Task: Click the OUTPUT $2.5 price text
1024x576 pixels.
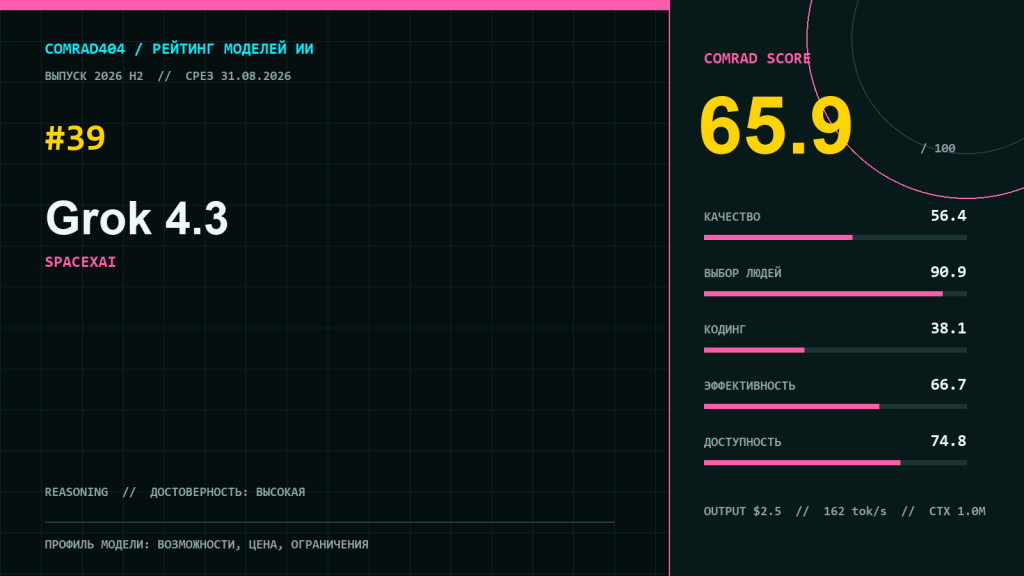Action: point(743,511)
